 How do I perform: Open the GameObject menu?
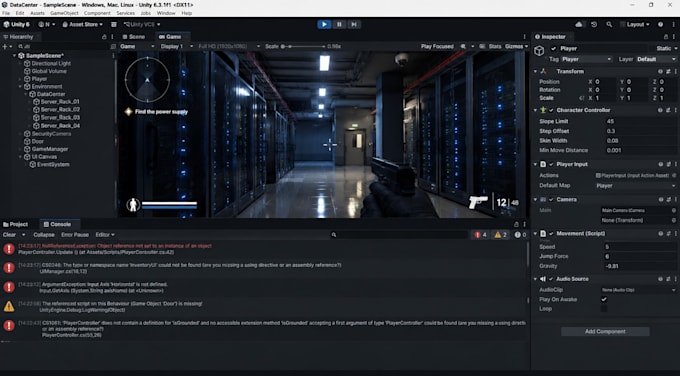click(64, 13)
